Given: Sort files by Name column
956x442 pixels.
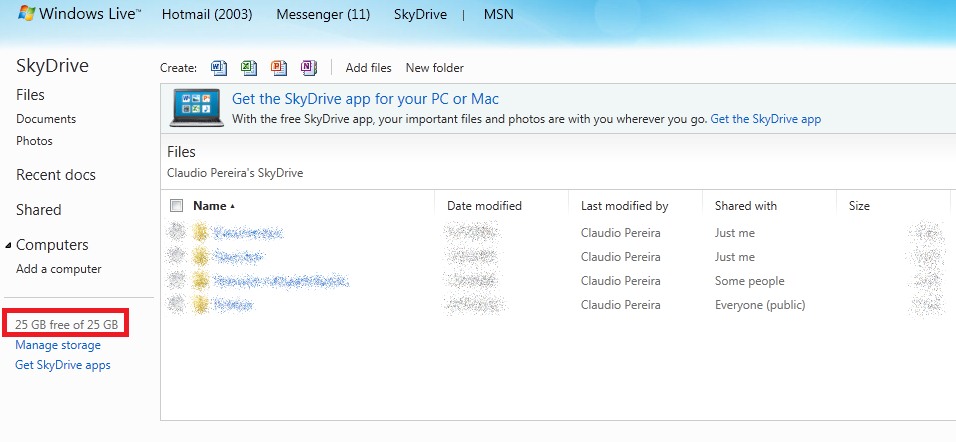Looking at the screenshot, I should [x=210, y=206].
